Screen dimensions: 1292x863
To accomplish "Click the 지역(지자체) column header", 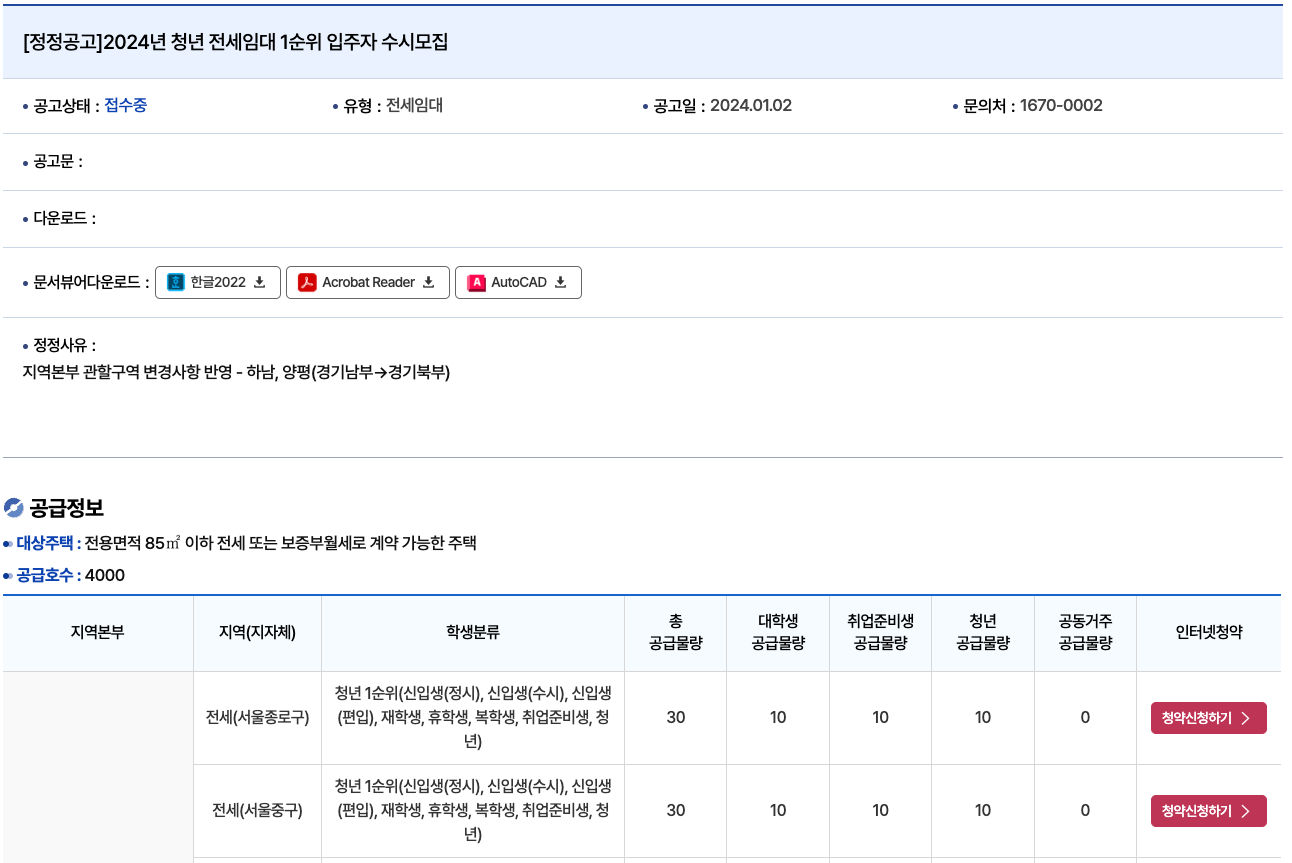I will point(257,632).
